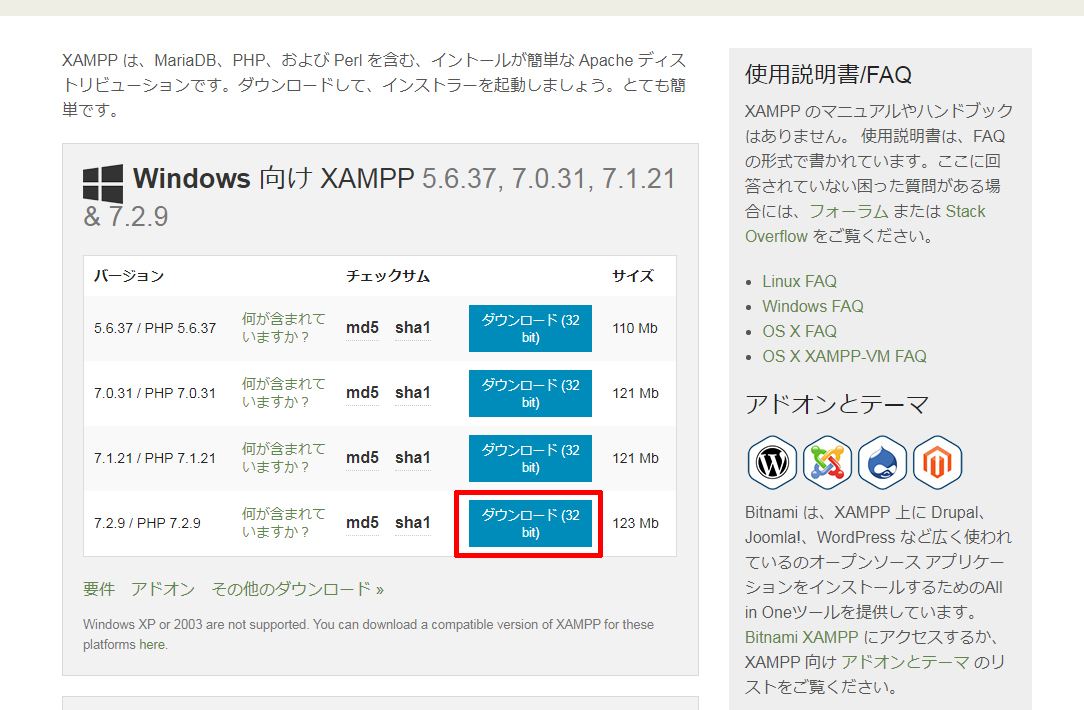Open md5 checksum for version 5.6.37
This screenshot has width=1084, height=710.
(x=362, y=328)
